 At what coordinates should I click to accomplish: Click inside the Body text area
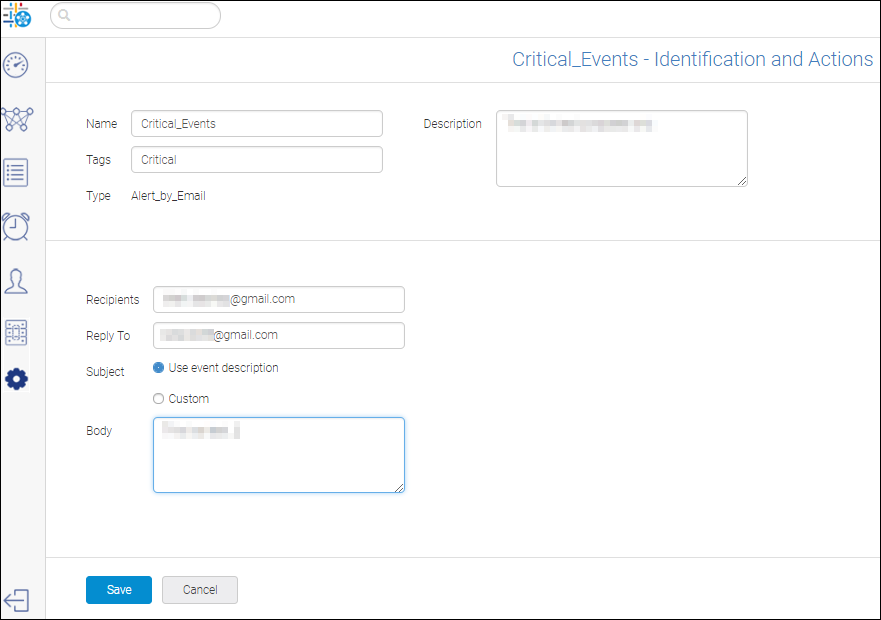(278, 455)
